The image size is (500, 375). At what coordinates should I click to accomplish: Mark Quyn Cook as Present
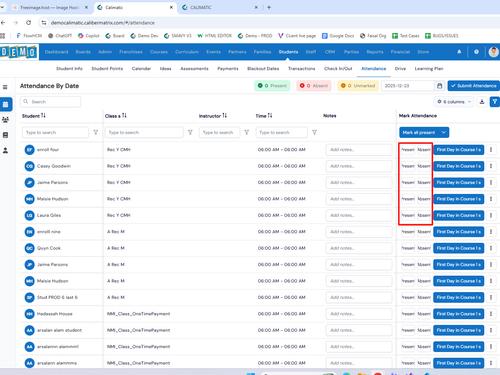408,248
